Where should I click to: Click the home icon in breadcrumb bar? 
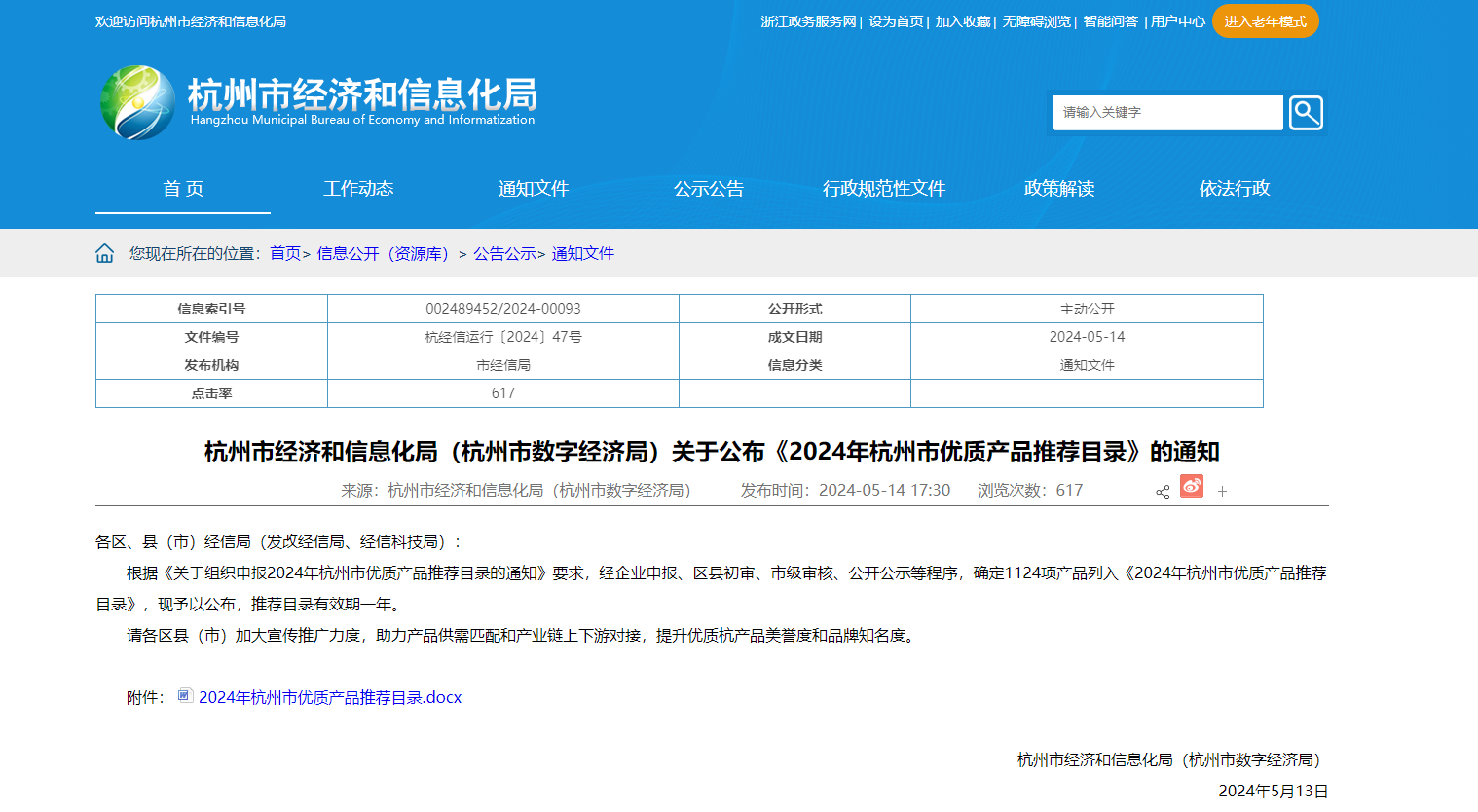click(105, 253)
